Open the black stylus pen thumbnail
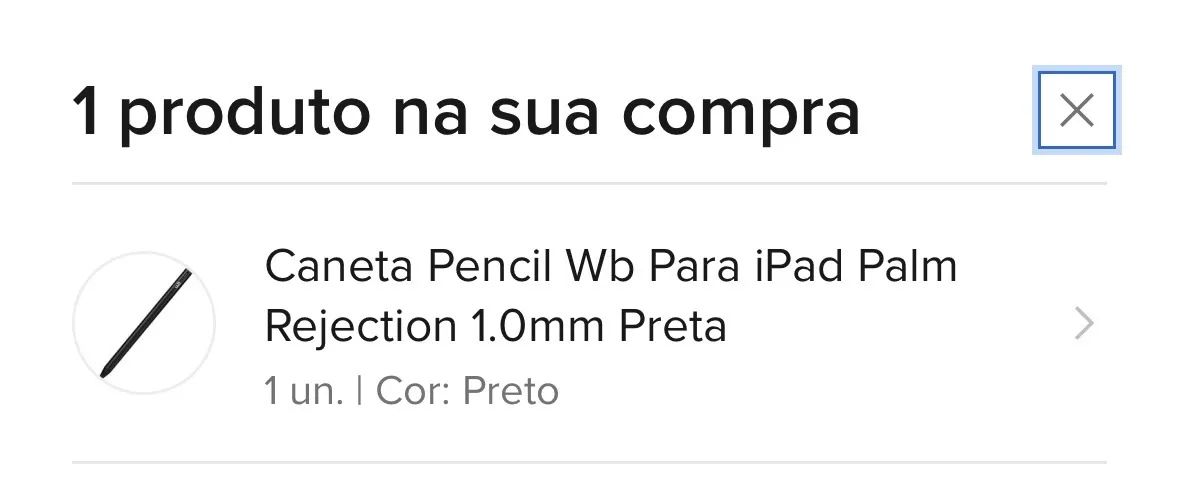This screenshot has width=1179, height=479. click(144, 323)
